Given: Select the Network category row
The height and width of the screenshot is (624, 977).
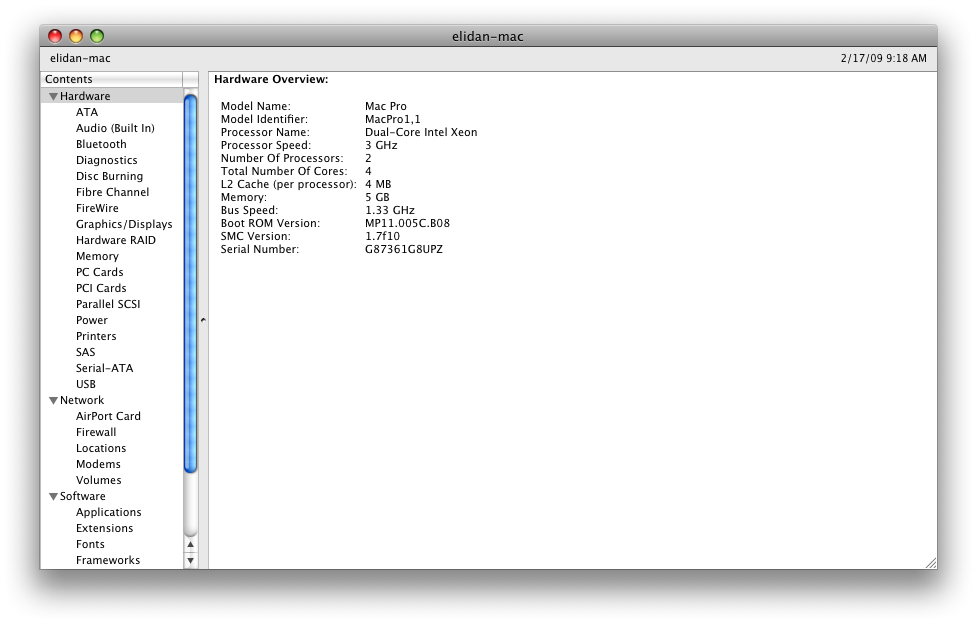Looking at the screenshot, I should (x=112, y=400).
